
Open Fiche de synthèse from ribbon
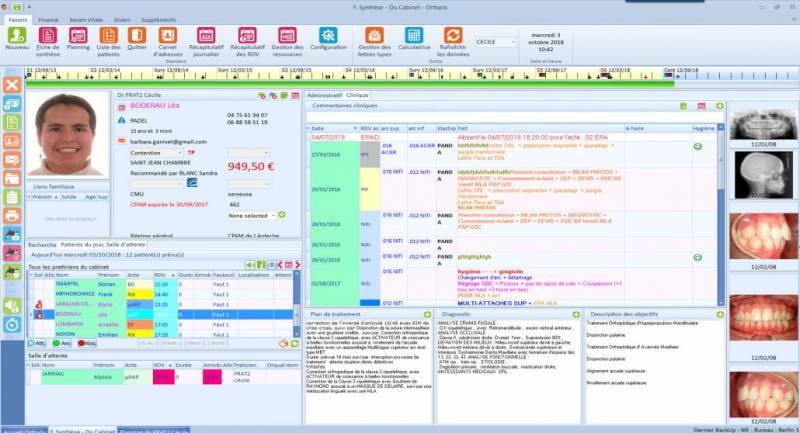tap(48, 41)
